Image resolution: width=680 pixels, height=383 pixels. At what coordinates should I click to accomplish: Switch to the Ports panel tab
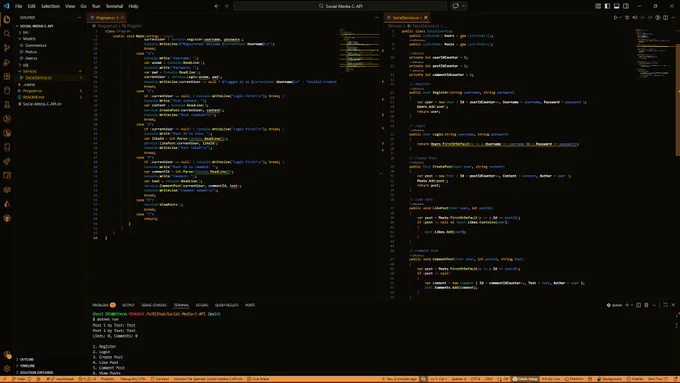pos(250,305)
